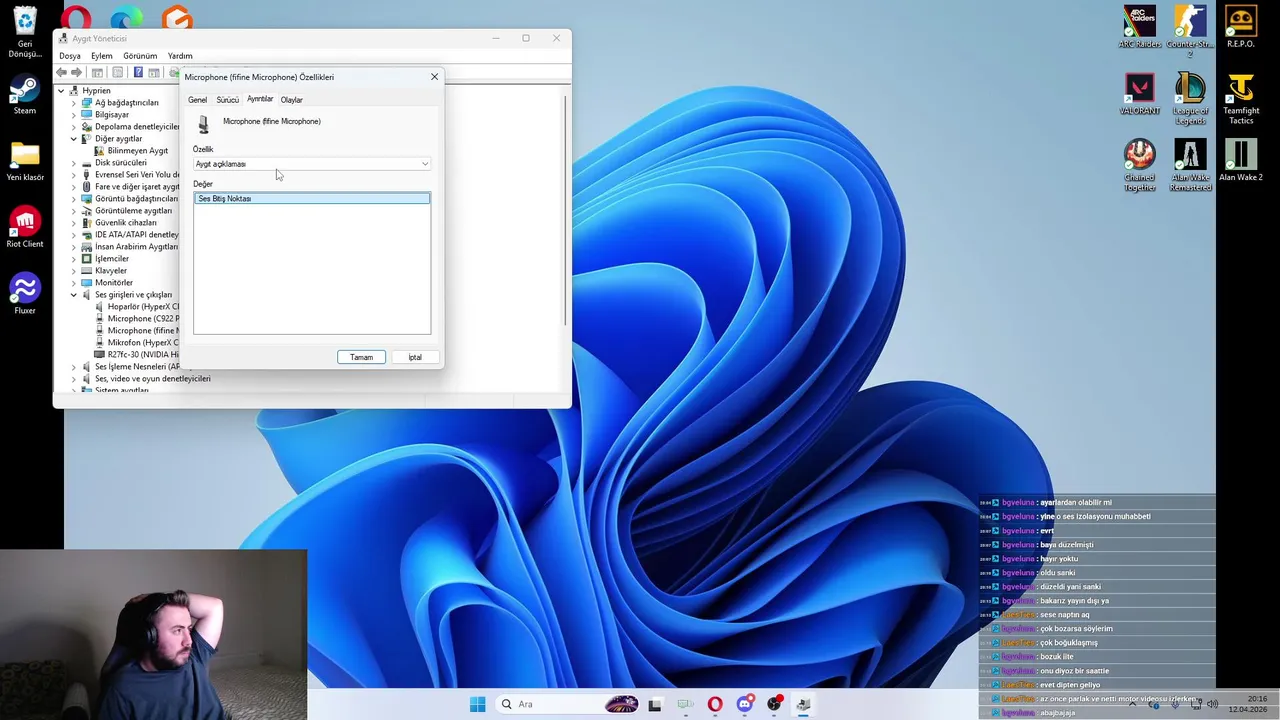This screenshot has height=720, width=1280.
Task: Open Alan Wake 2 desktop shortcut
Action: [x=1241, y=160]
